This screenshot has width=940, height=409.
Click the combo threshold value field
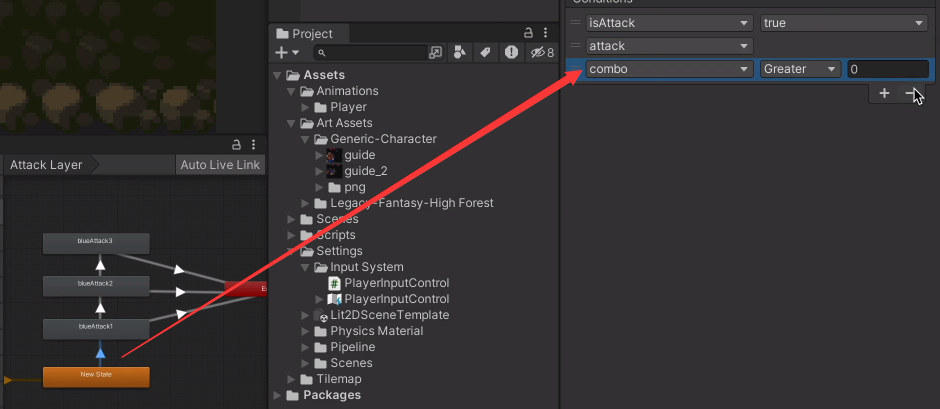click(x=888, y=69)
